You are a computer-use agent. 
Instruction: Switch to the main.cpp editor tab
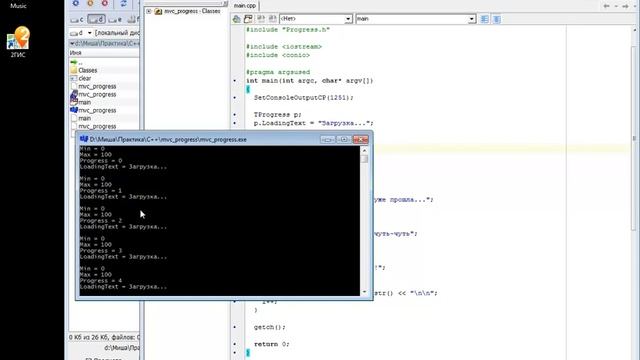coord(245,6)
